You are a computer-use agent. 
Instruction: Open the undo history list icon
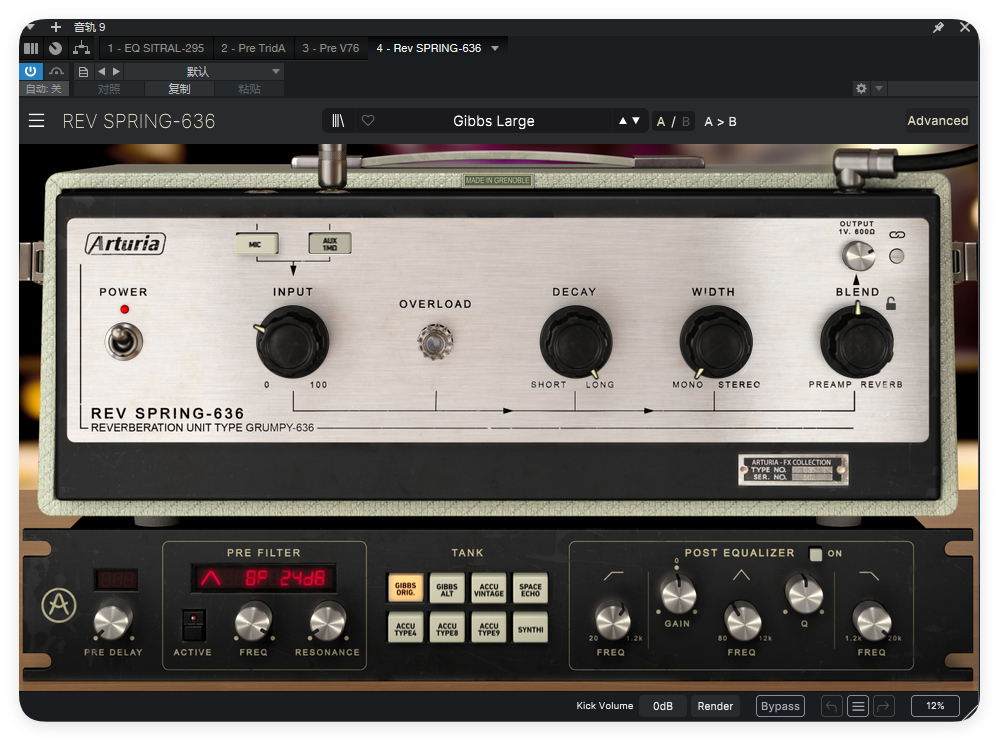(858, 706)
